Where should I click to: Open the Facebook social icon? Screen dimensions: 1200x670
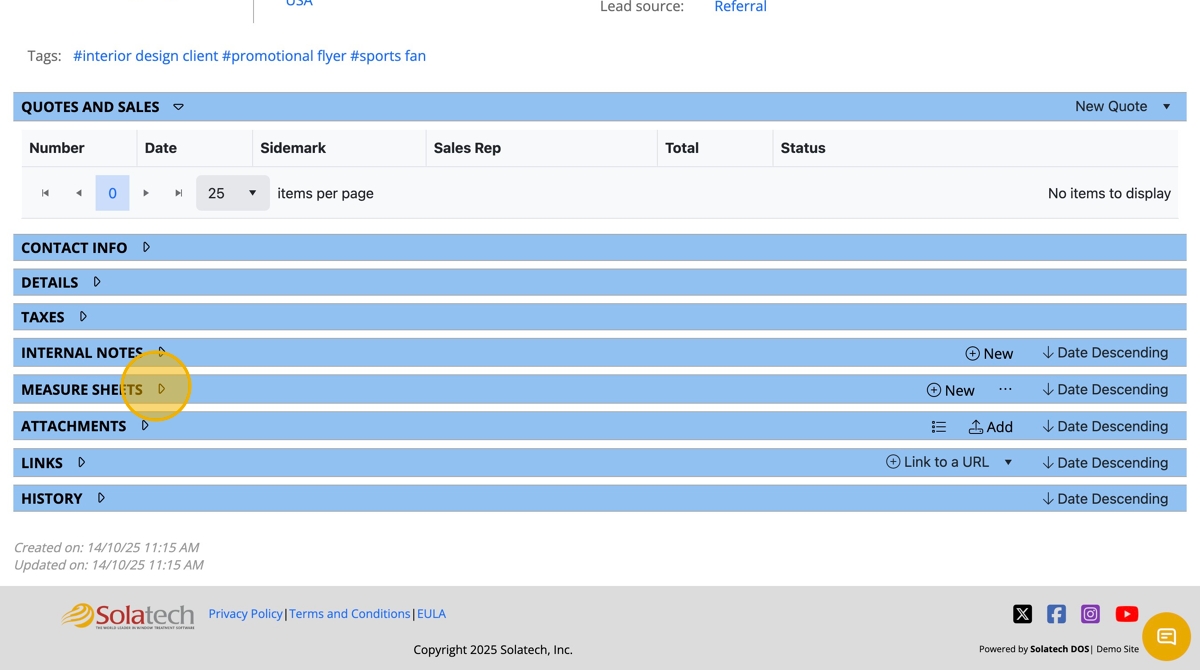tap(1056, 614)
